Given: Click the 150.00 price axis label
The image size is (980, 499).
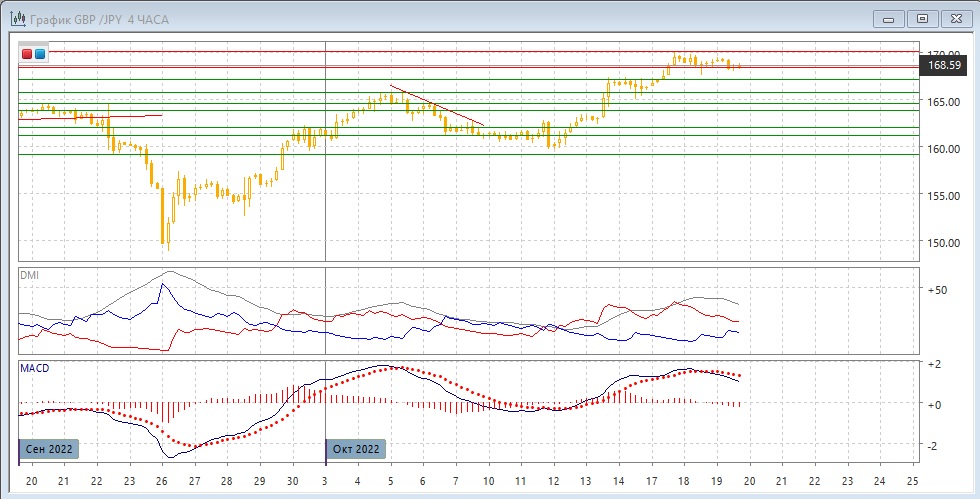Looking at the screenshot, I should coord(945,243).
